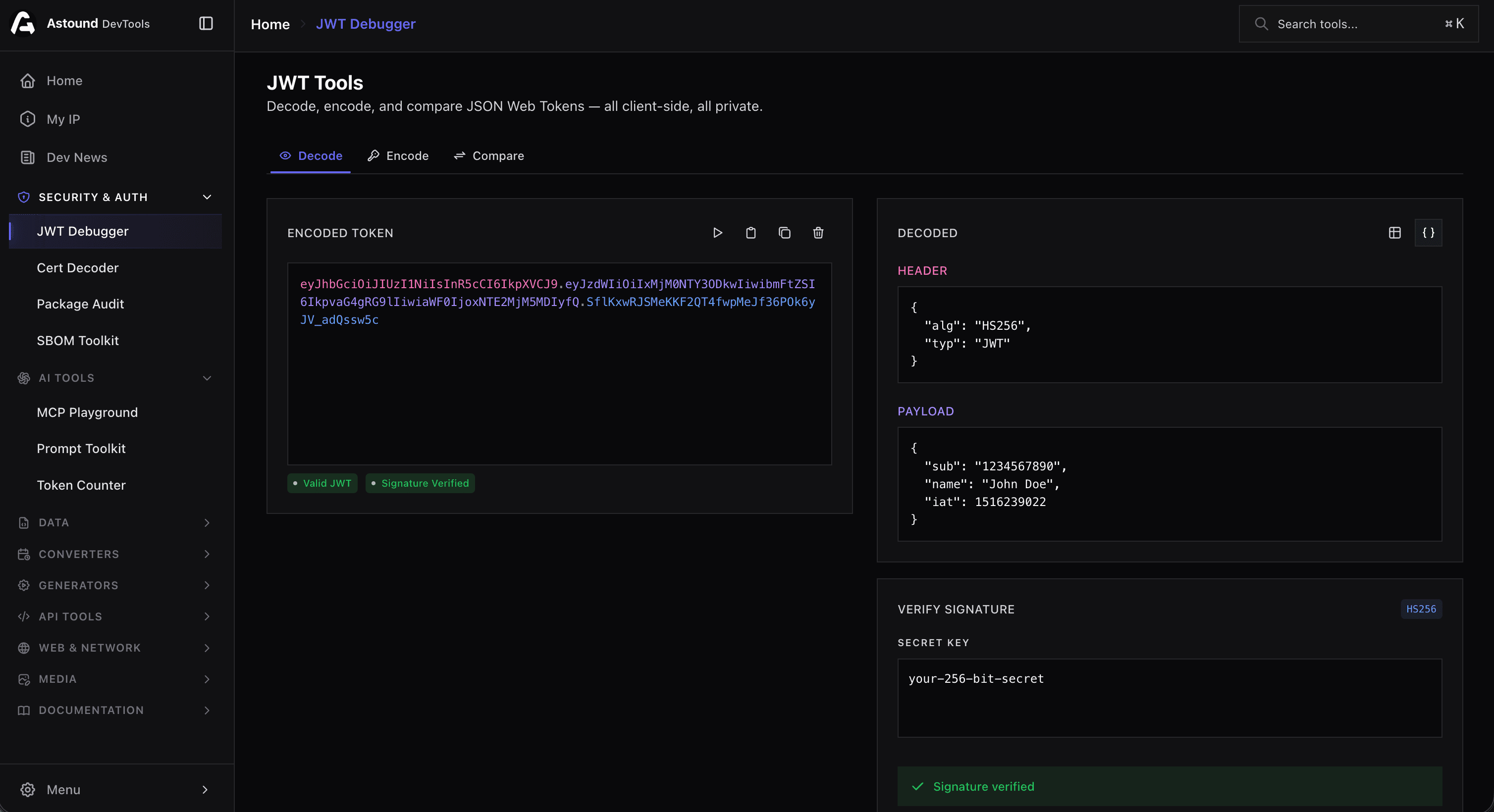Expand the Converters chevron
Viewport: 1494px width, 812px height.
[207, 554]
